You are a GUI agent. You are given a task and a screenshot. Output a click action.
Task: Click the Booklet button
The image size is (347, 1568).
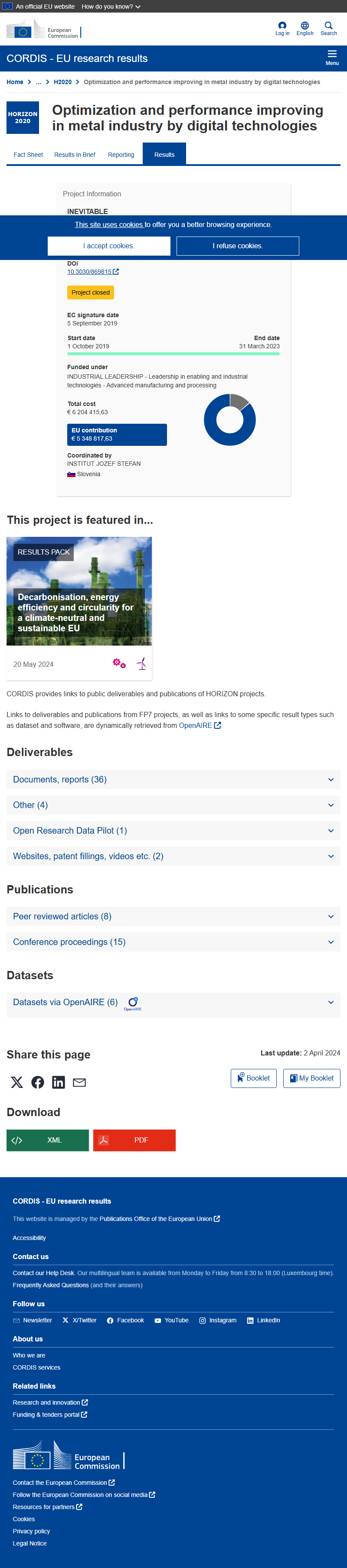(x=254, y=1078)
